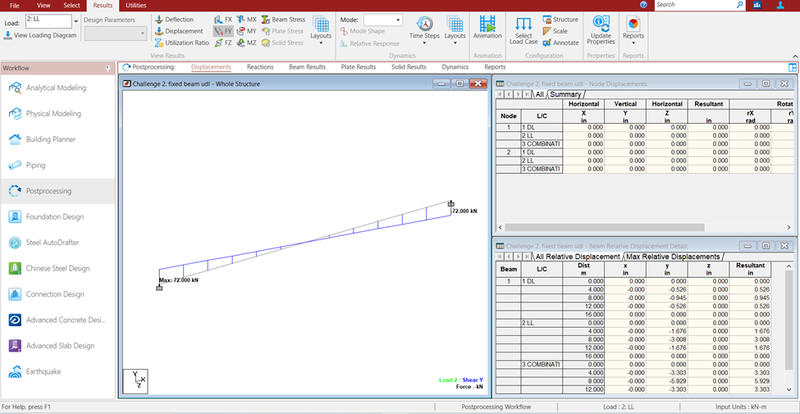
Task: Click in the Search box
Action: [695, 5]
